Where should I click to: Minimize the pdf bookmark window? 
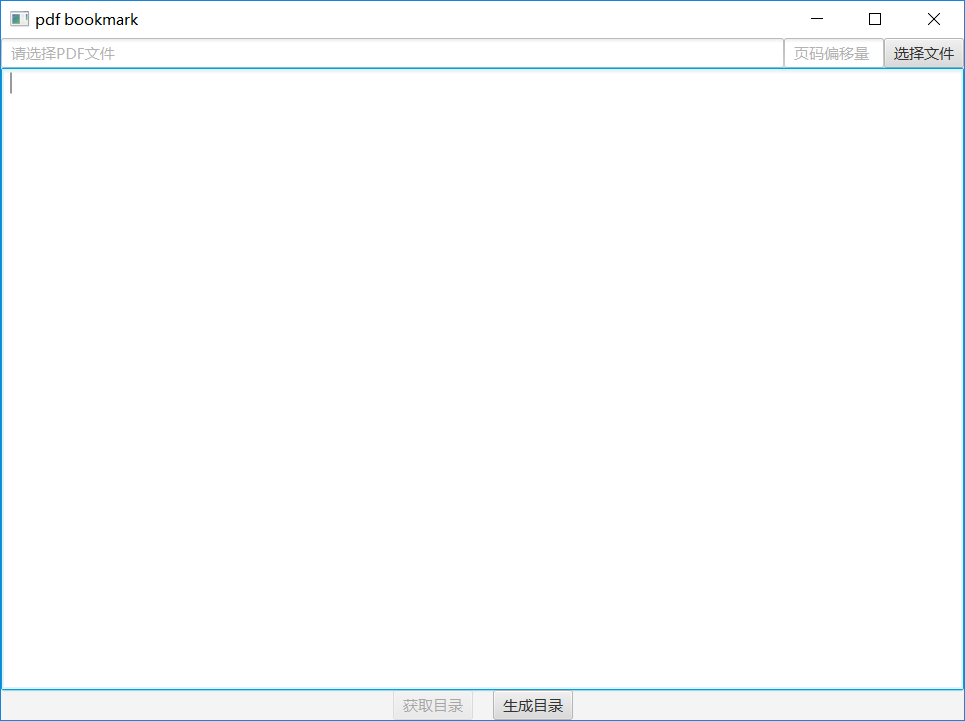coord(817,19)
